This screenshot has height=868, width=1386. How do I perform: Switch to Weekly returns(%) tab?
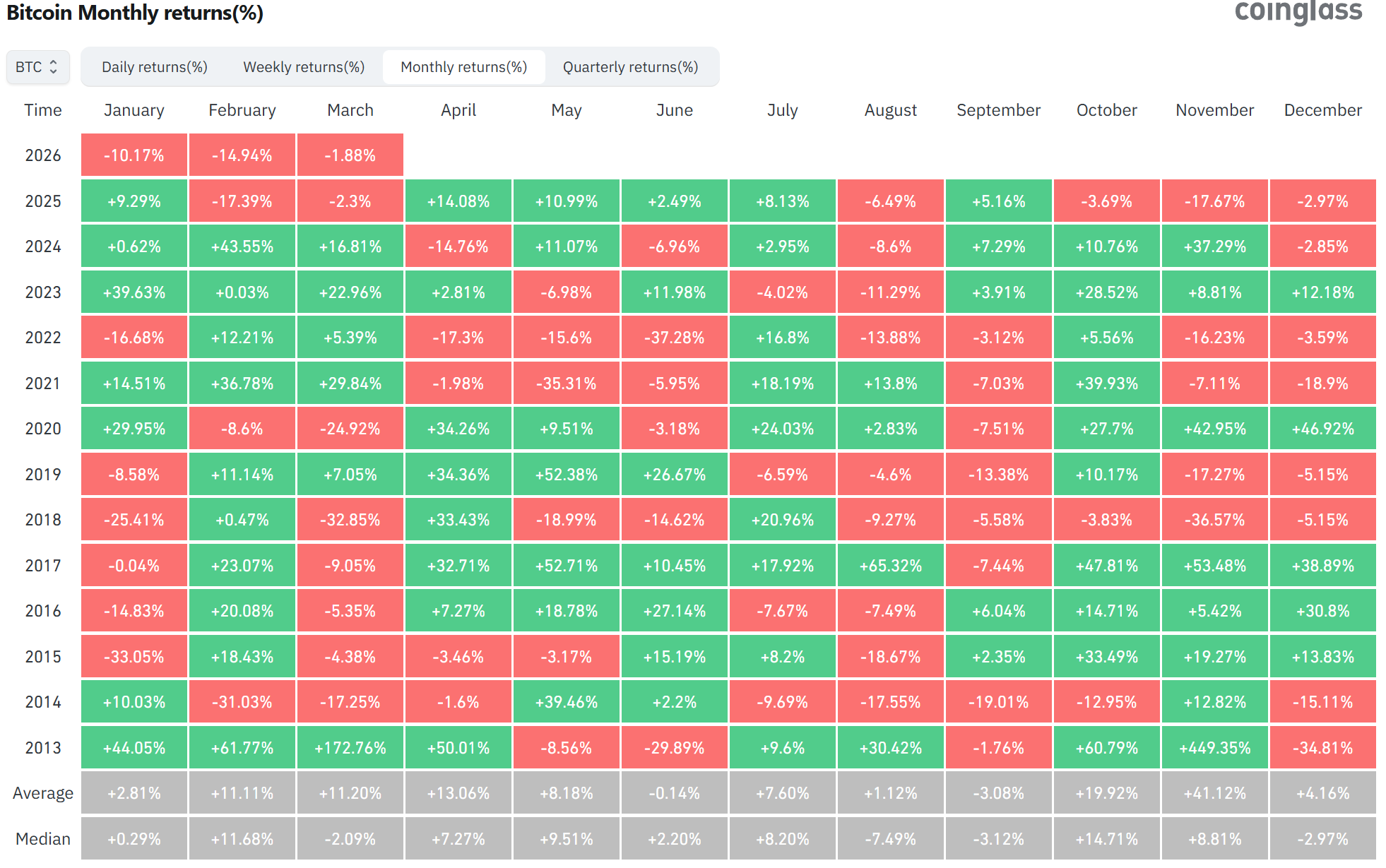click(304, 67)
